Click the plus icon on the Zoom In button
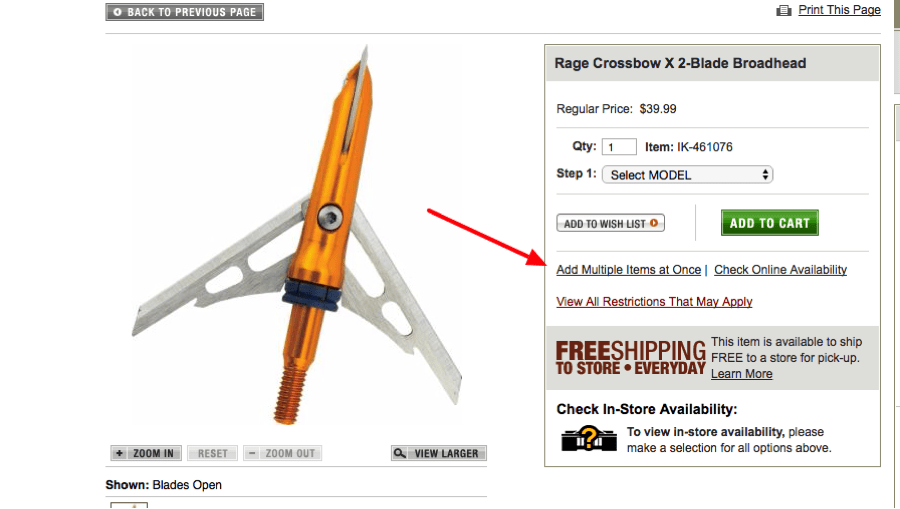Image resolution: width=900 pixels, height=509 pixels. (x=119, y=453)
